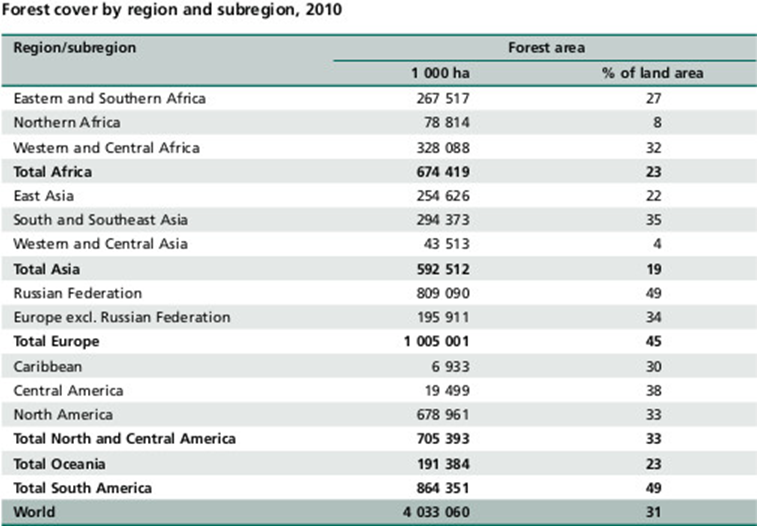
Task: Select Western and Central Asia's 4 percent
Action: [657, 244]
